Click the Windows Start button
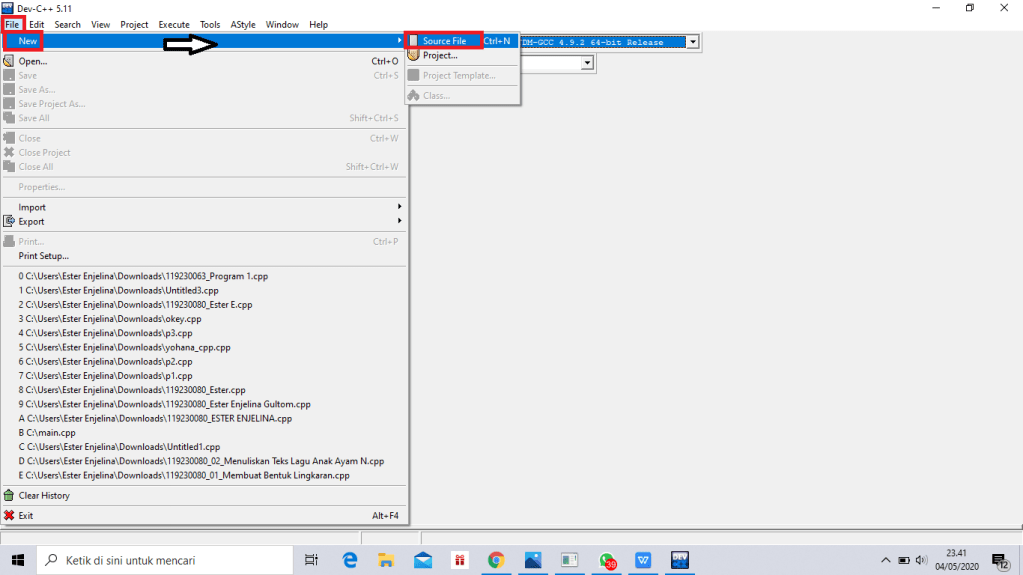The width and height of the screenshot is (1023, 575). coord(18,560)
